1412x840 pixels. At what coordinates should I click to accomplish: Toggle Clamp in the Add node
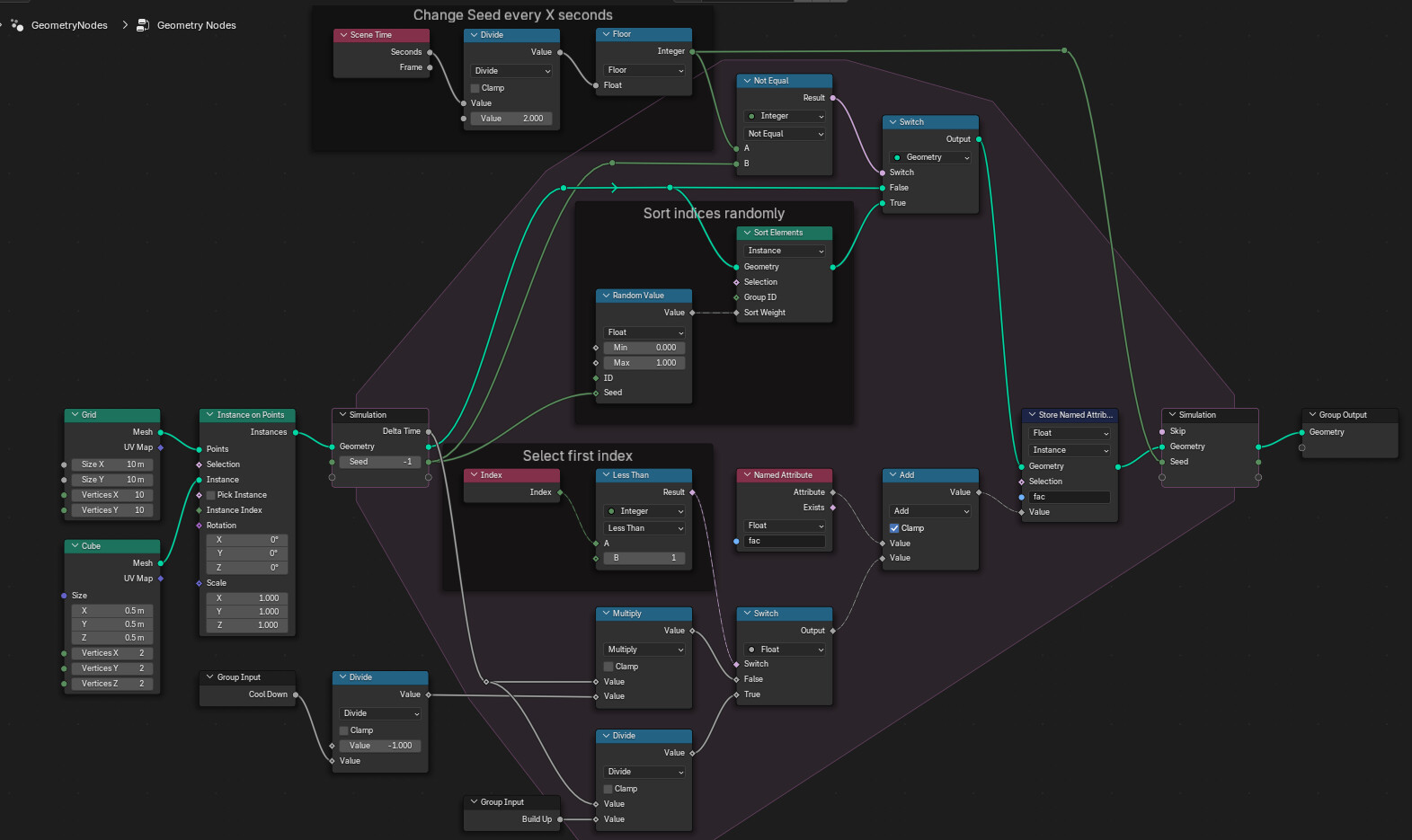tap(894, 528)
